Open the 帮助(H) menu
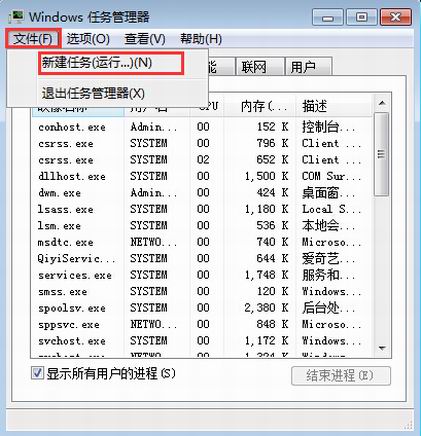This screenshot has height=436, width=421. (x=201, y=39)
